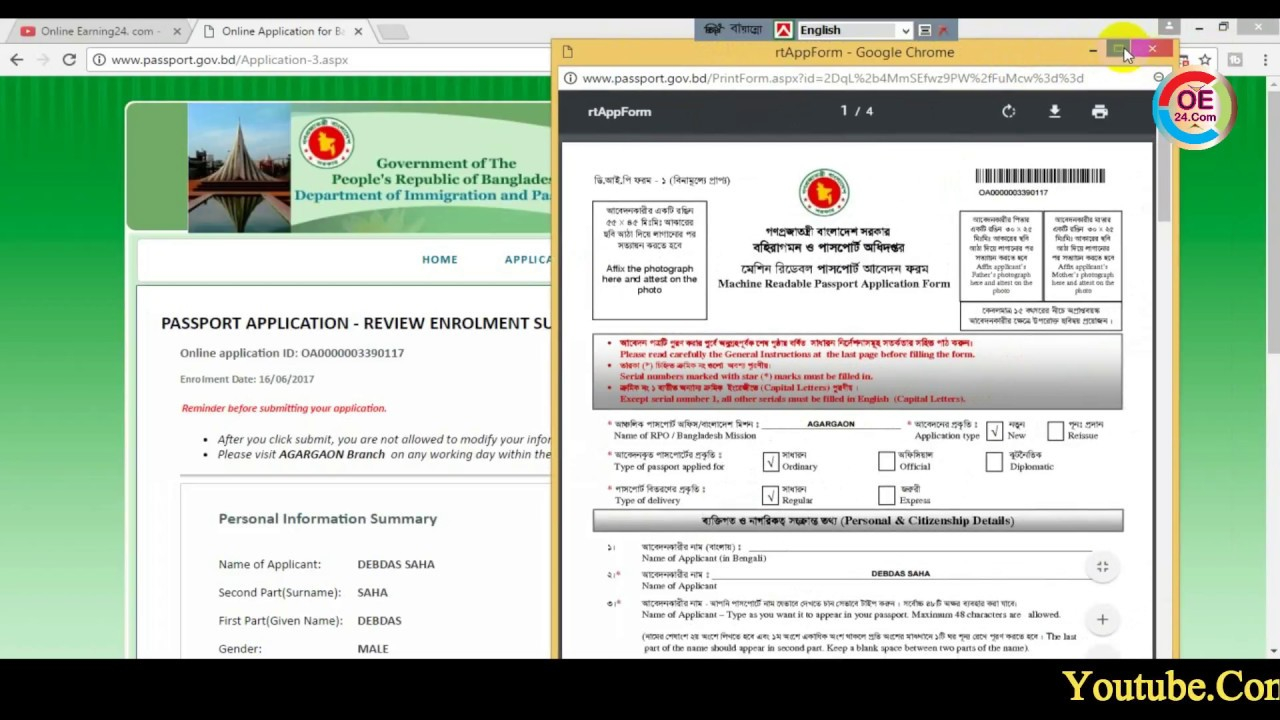
Task: Download the passport application PDF
Action: pyautogui.click(x=1054, y=112)
